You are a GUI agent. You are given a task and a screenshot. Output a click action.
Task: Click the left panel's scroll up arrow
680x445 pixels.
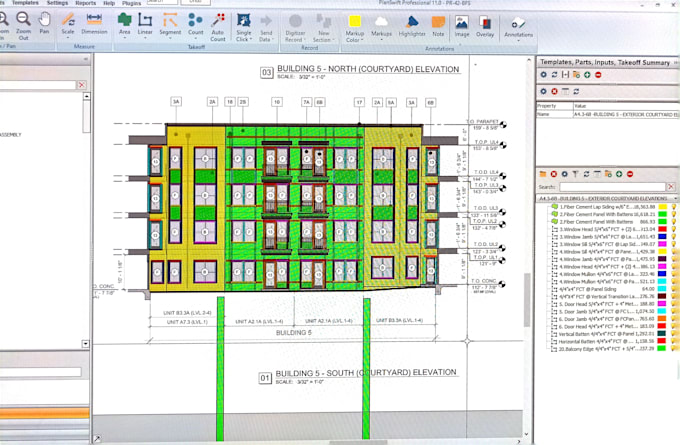pyautogui.click(x=87, y=96)
